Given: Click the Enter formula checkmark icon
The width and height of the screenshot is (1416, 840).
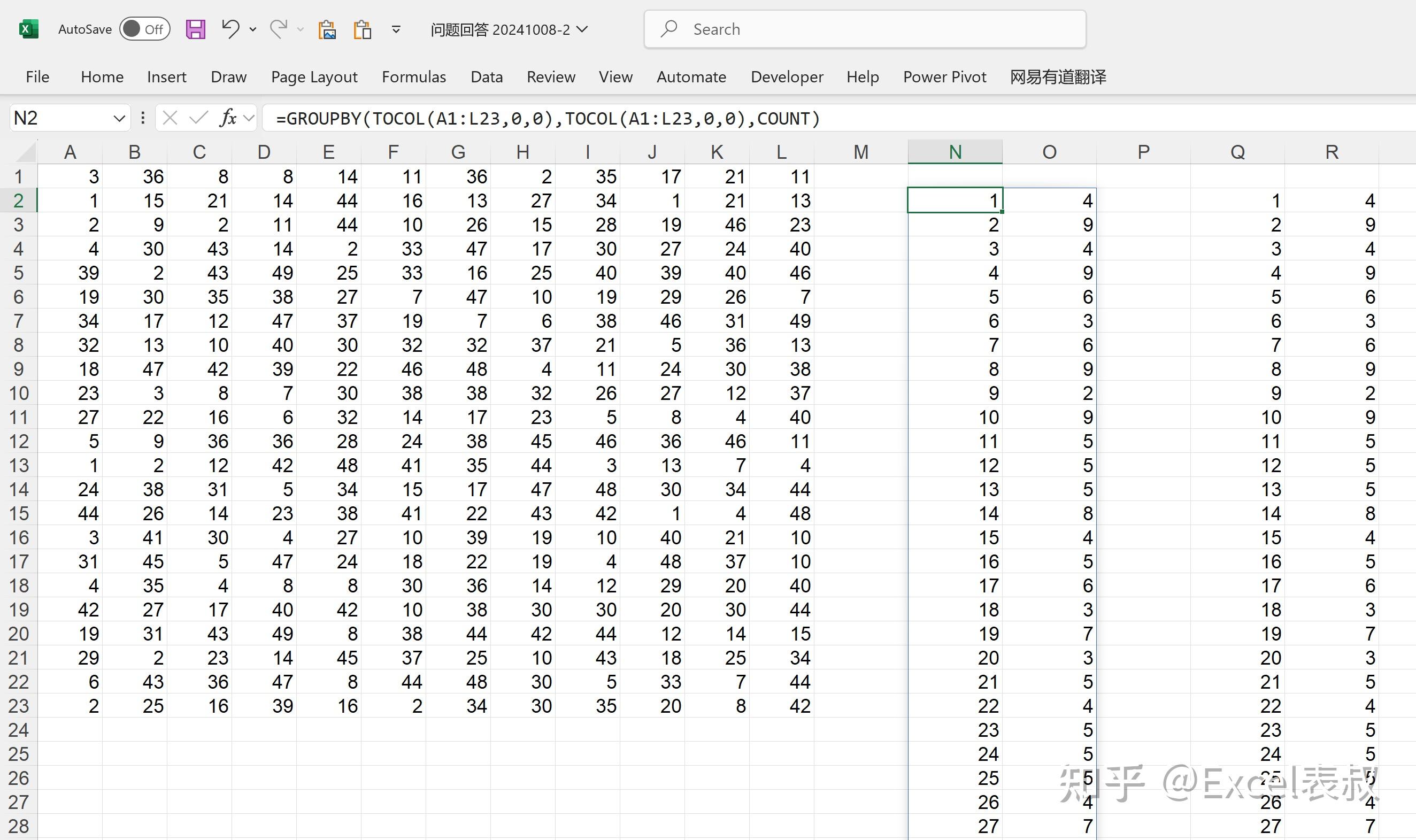Looking at the screenshot, I should [198, 118].
